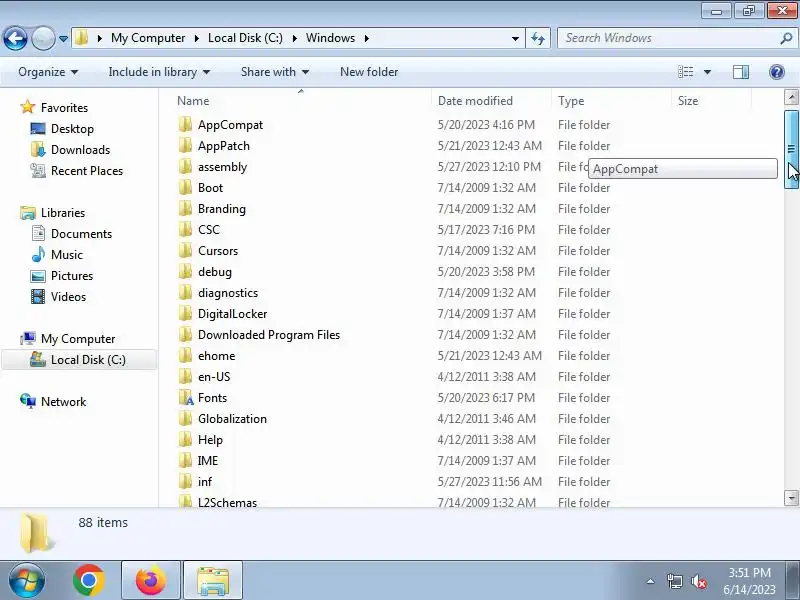Expand the arrow after Local Disk (C:) breadcrumb
The height and width of the screenshot is (600, 800).
click(x=294, y=38)
